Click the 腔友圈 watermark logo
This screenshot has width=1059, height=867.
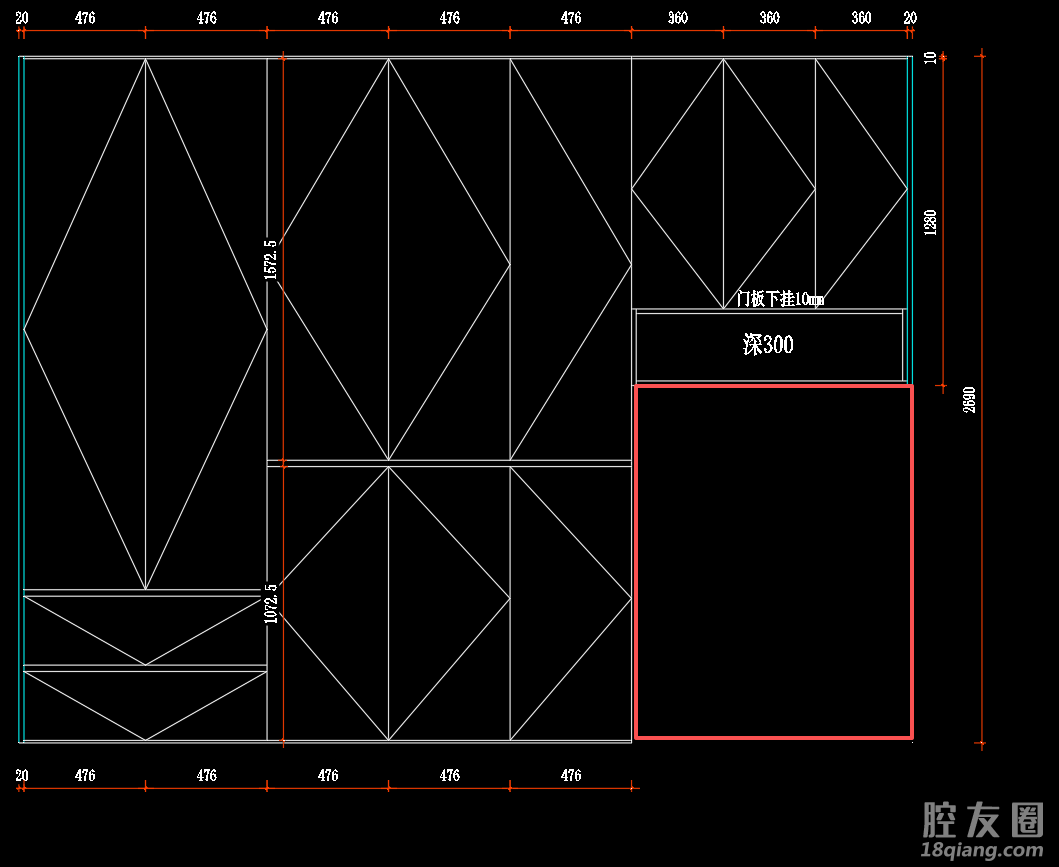click(x=981, y=819)
